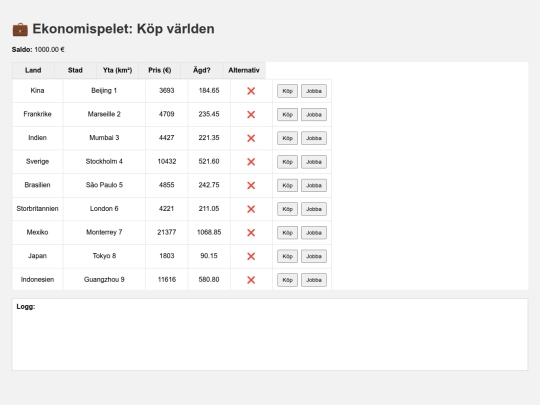Click Jobba for Tokyo 8
Screen dimensions: 540x405
(x=314, y=256)
